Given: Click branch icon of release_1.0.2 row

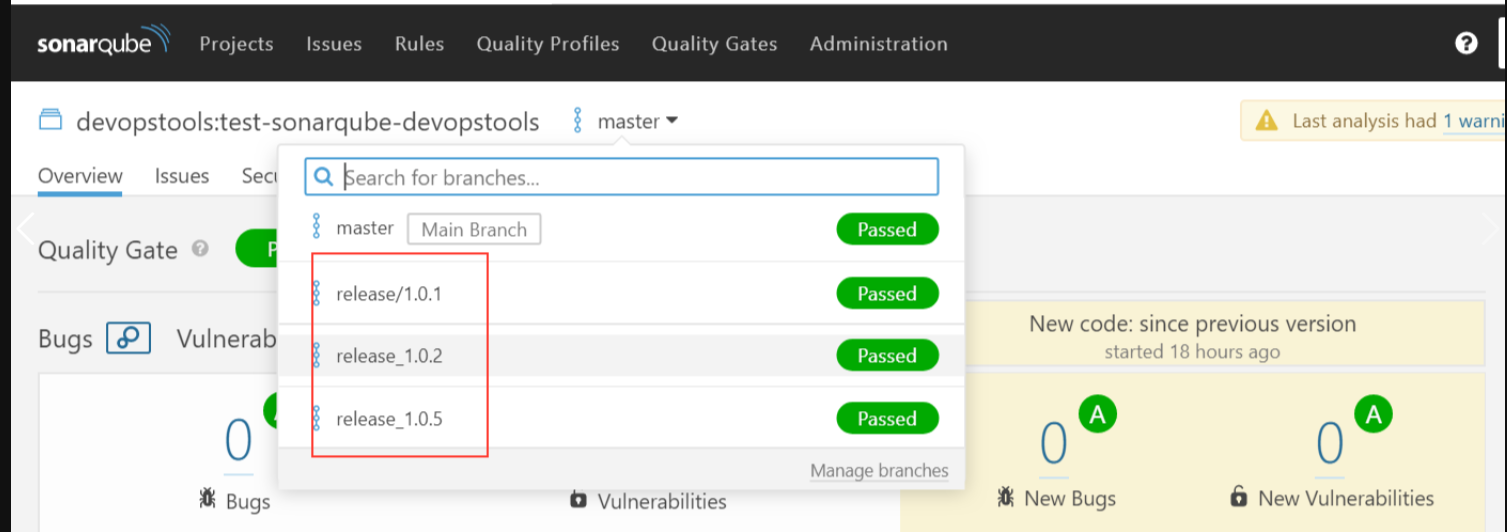Looking at the screenshot, I should pyautogui.click(x=317, y=355).
